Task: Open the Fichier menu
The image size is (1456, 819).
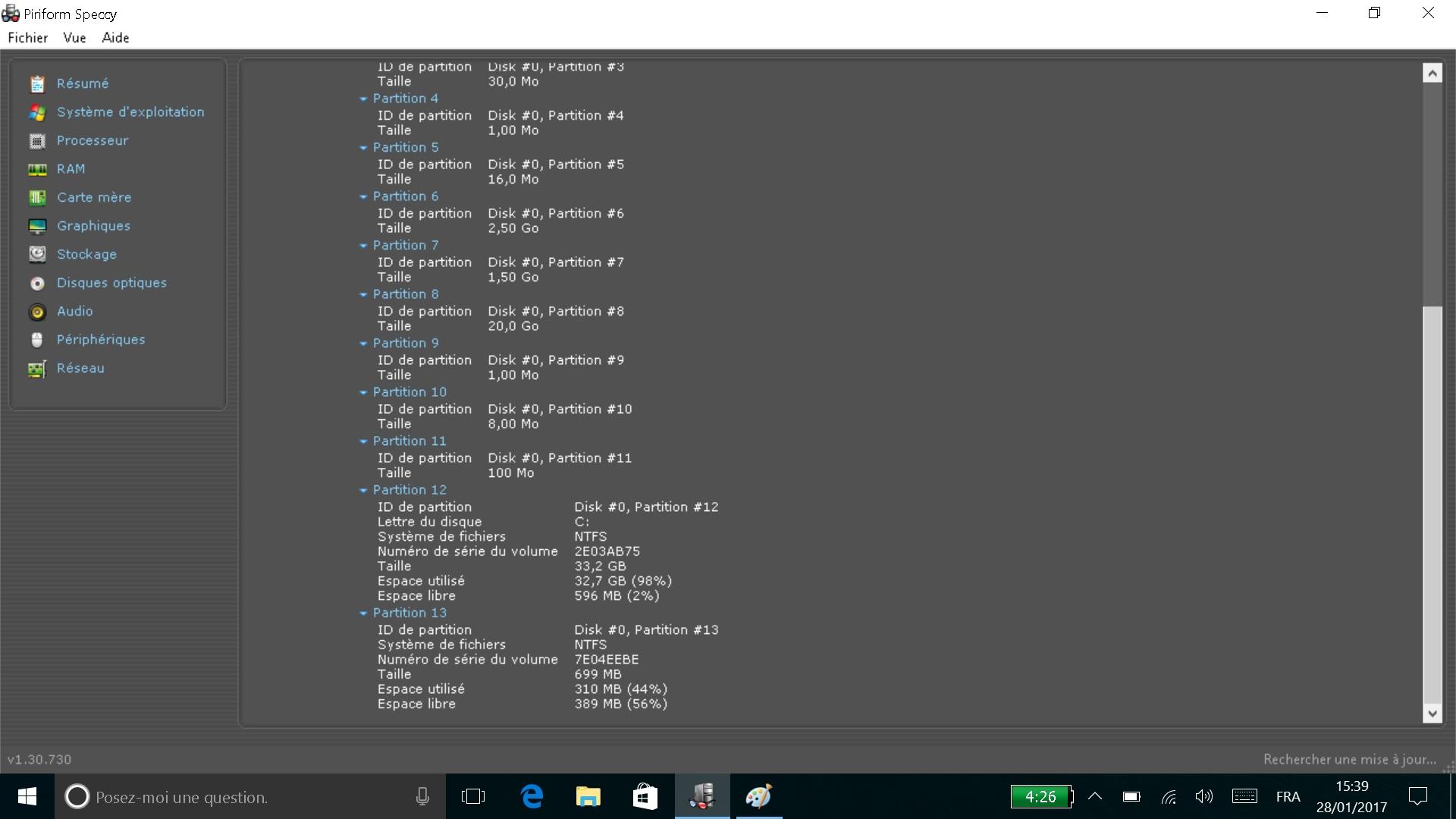Action: (28, 38)
